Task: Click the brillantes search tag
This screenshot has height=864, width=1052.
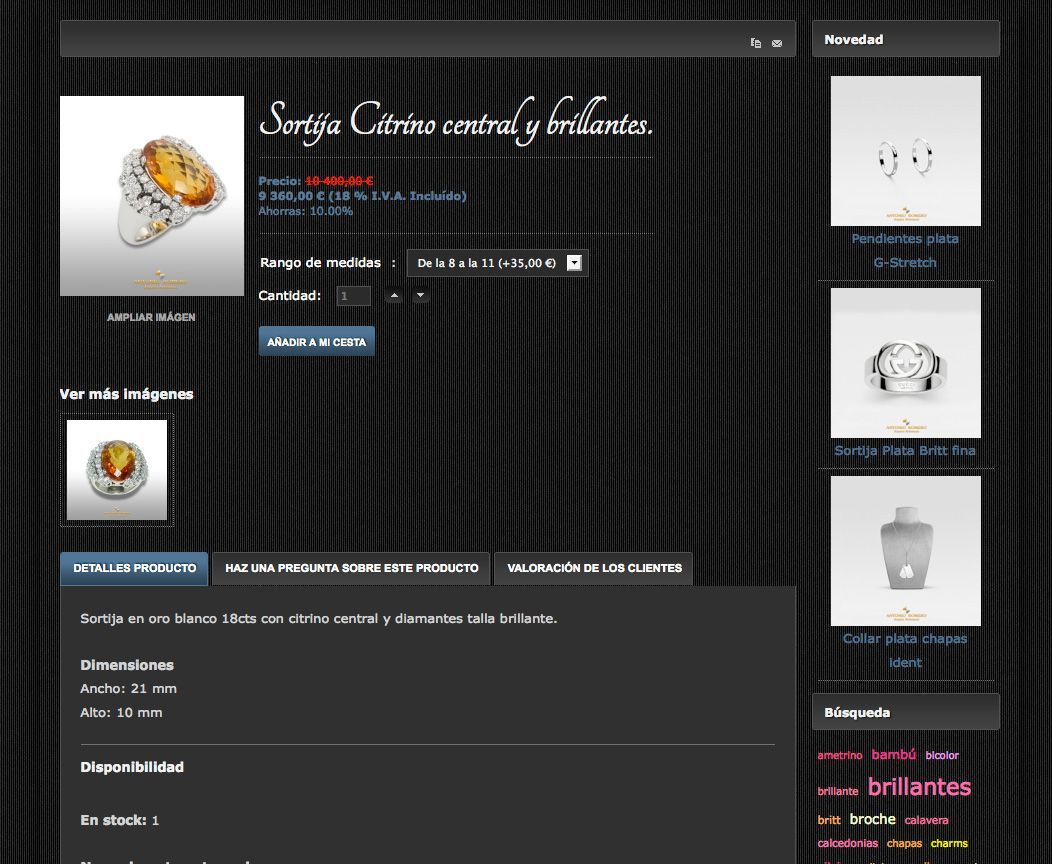Action: 919,786
